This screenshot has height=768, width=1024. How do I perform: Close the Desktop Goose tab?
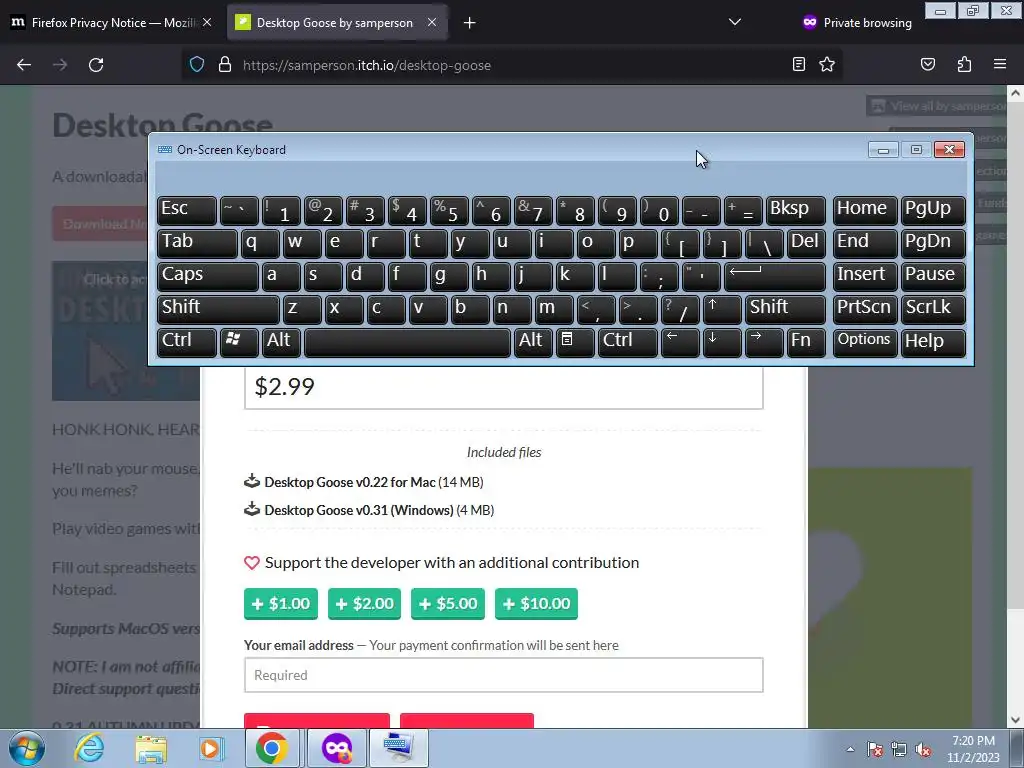432,22
